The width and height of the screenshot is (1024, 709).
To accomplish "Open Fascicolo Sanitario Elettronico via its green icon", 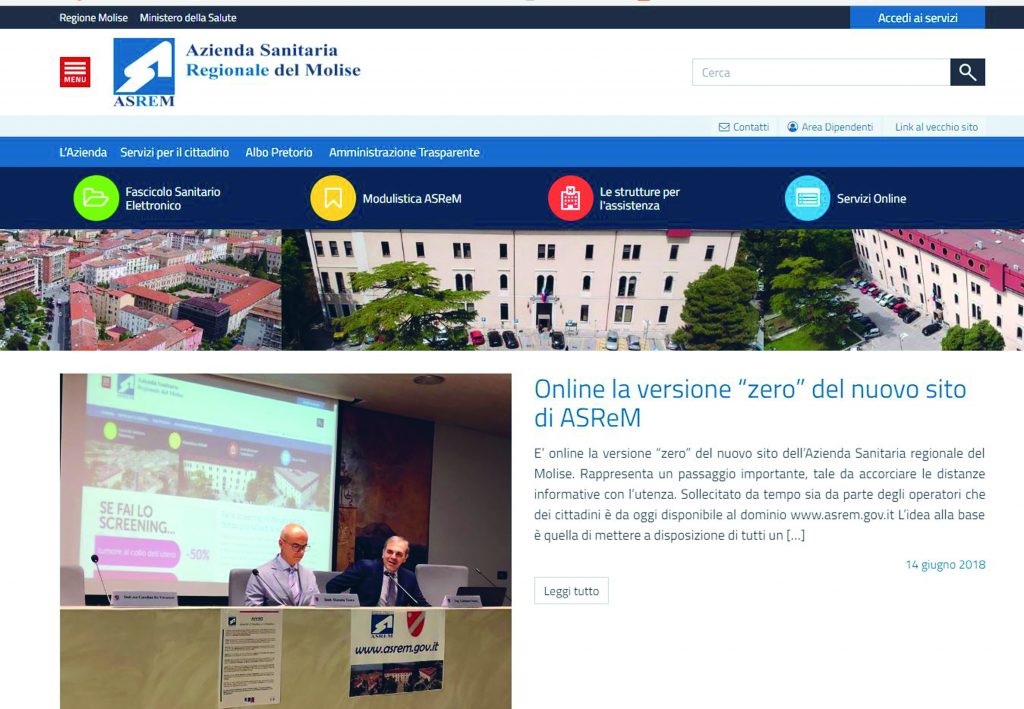I will (x=96, y=197).
